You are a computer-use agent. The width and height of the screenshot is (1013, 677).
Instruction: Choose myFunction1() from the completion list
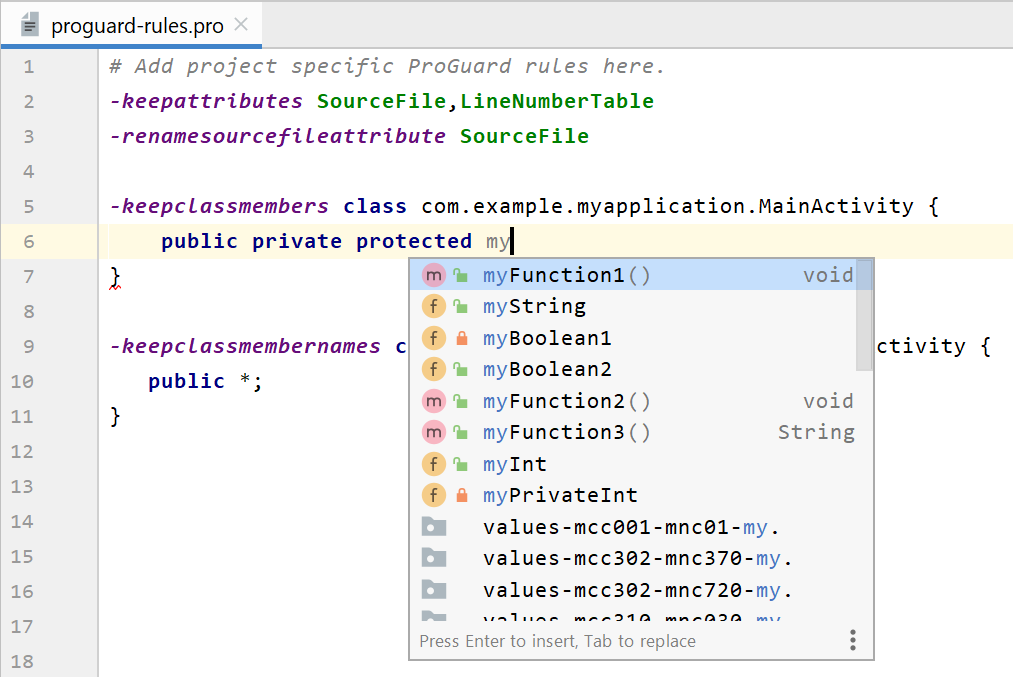tap(566, 275)
